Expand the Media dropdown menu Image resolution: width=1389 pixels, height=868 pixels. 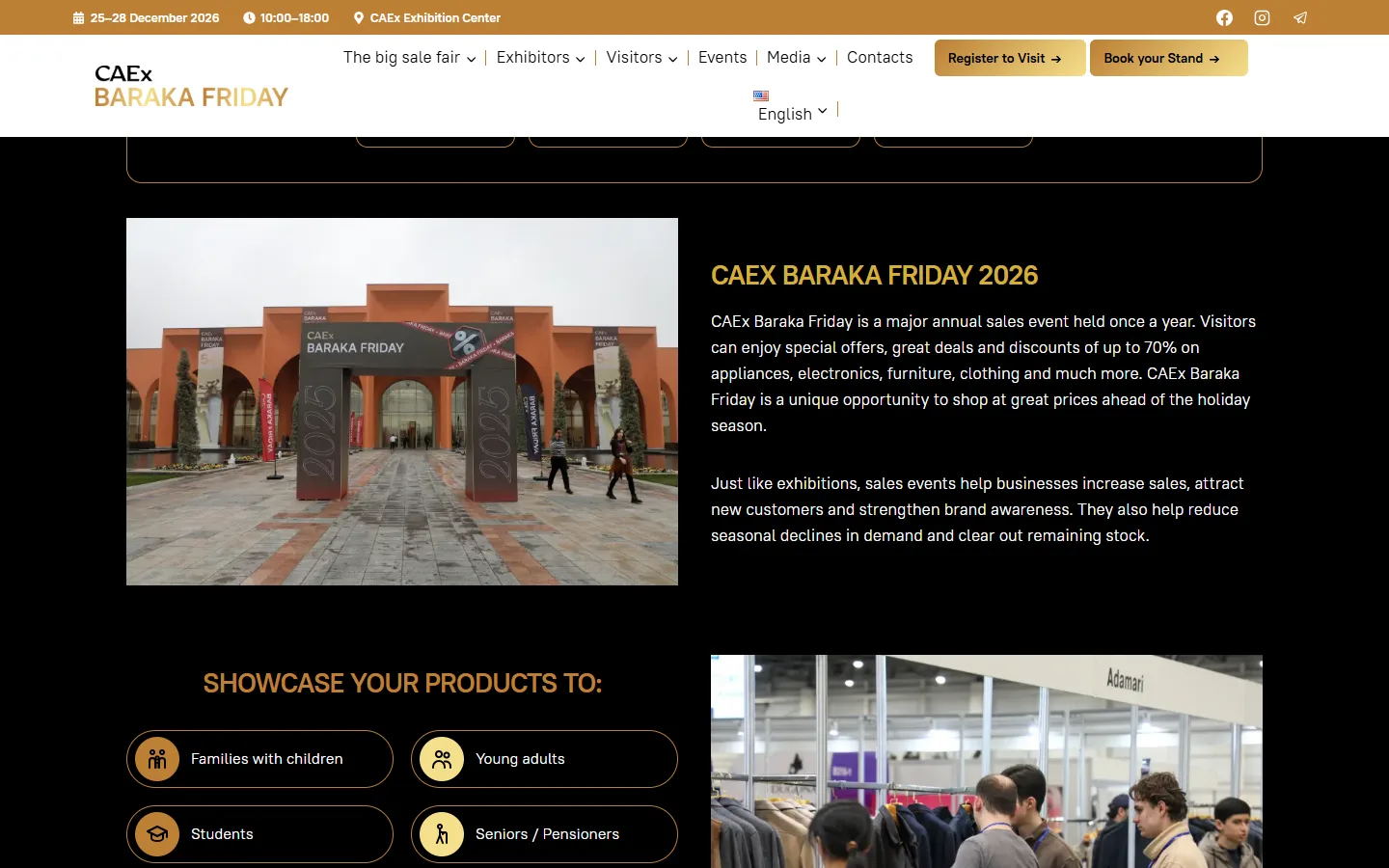coord(797,58)
